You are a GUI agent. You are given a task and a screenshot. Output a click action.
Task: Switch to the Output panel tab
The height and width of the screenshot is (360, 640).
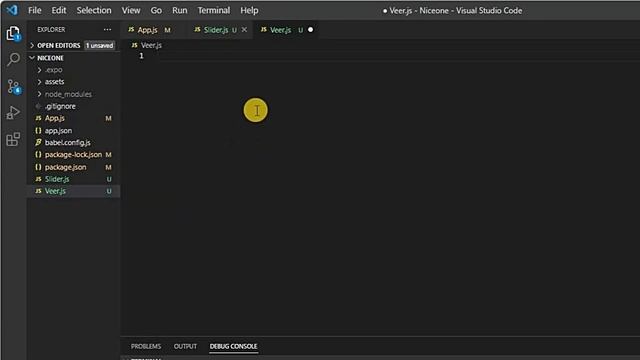coord(185,346)
